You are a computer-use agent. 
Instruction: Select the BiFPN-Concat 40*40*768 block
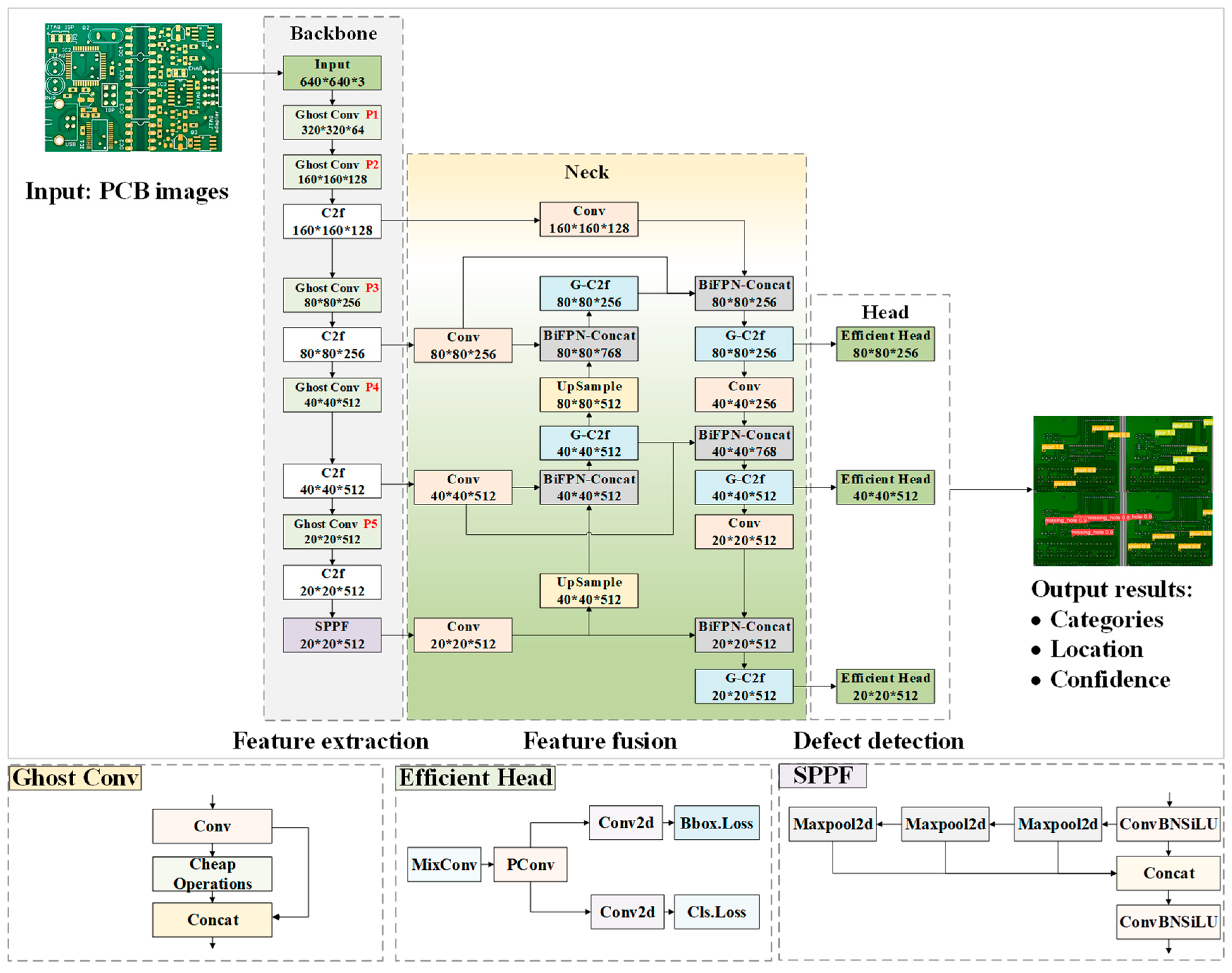point(744,443)
